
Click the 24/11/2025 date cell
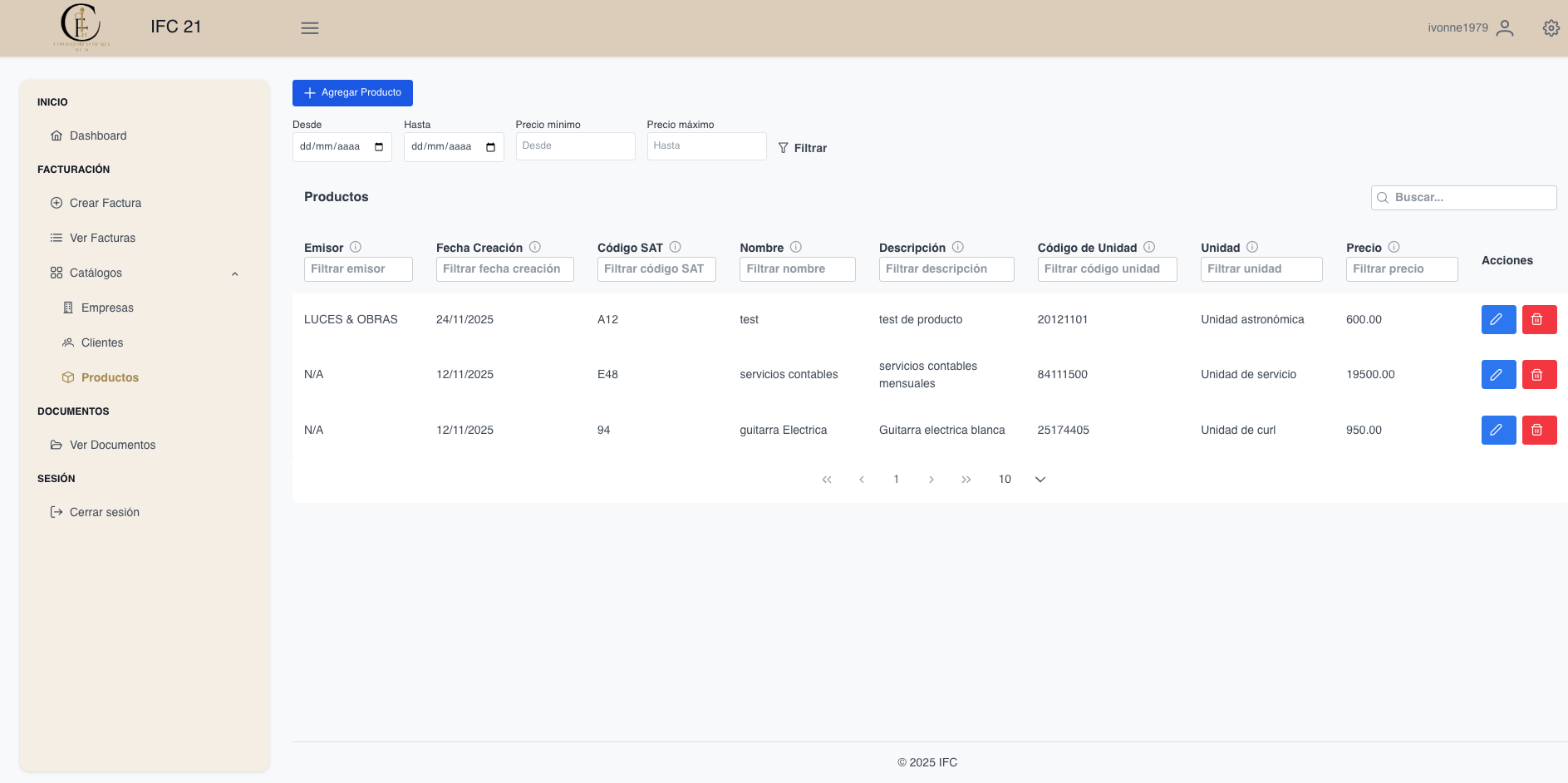[x=465, y=319]
